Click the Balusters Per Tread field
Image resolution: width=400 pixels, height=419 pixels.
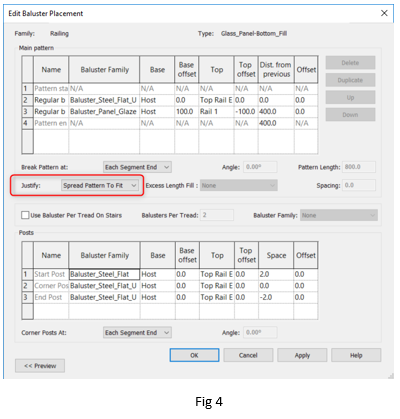[x=217, y=215]
